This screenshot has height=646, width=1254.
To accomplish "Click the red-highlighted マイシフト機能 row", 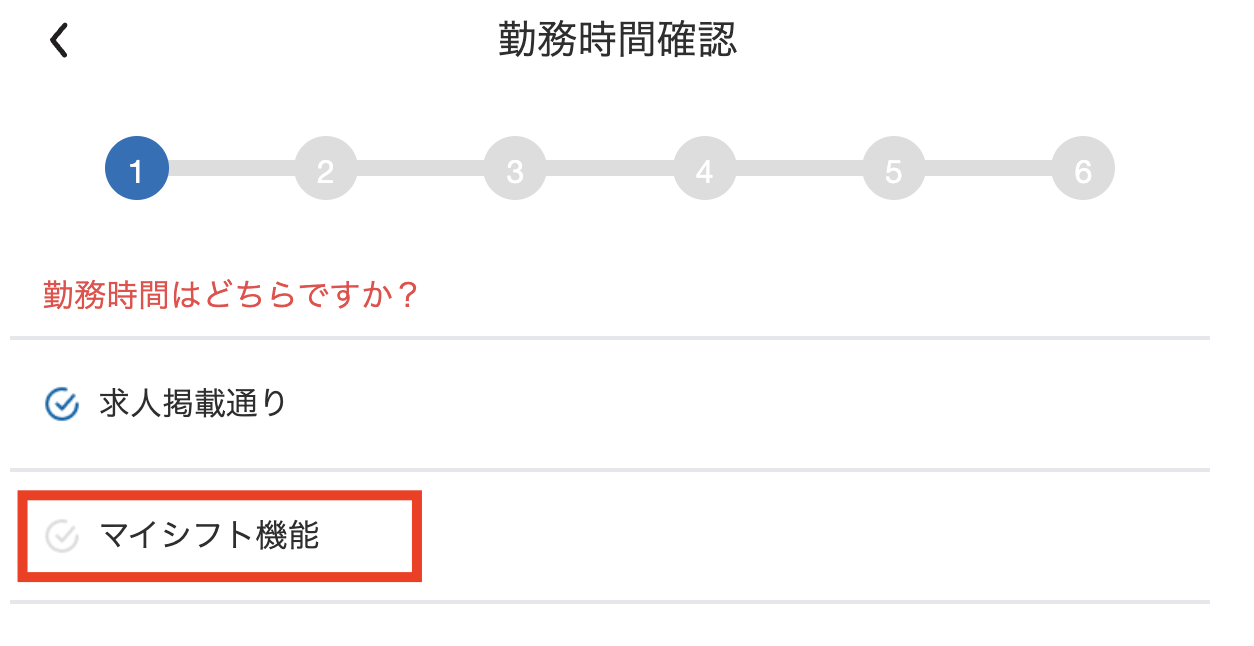I will click(x=220, y=536).
